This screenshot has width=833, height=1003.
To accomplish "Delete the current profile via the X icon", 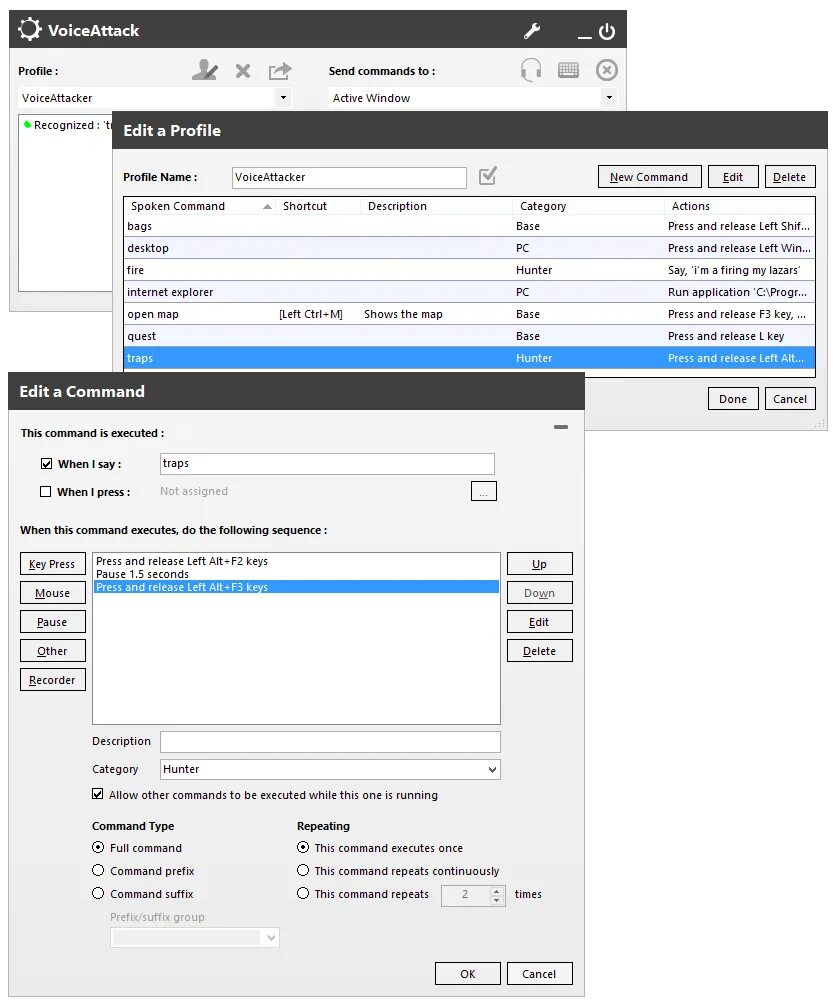I will point(242,70).
